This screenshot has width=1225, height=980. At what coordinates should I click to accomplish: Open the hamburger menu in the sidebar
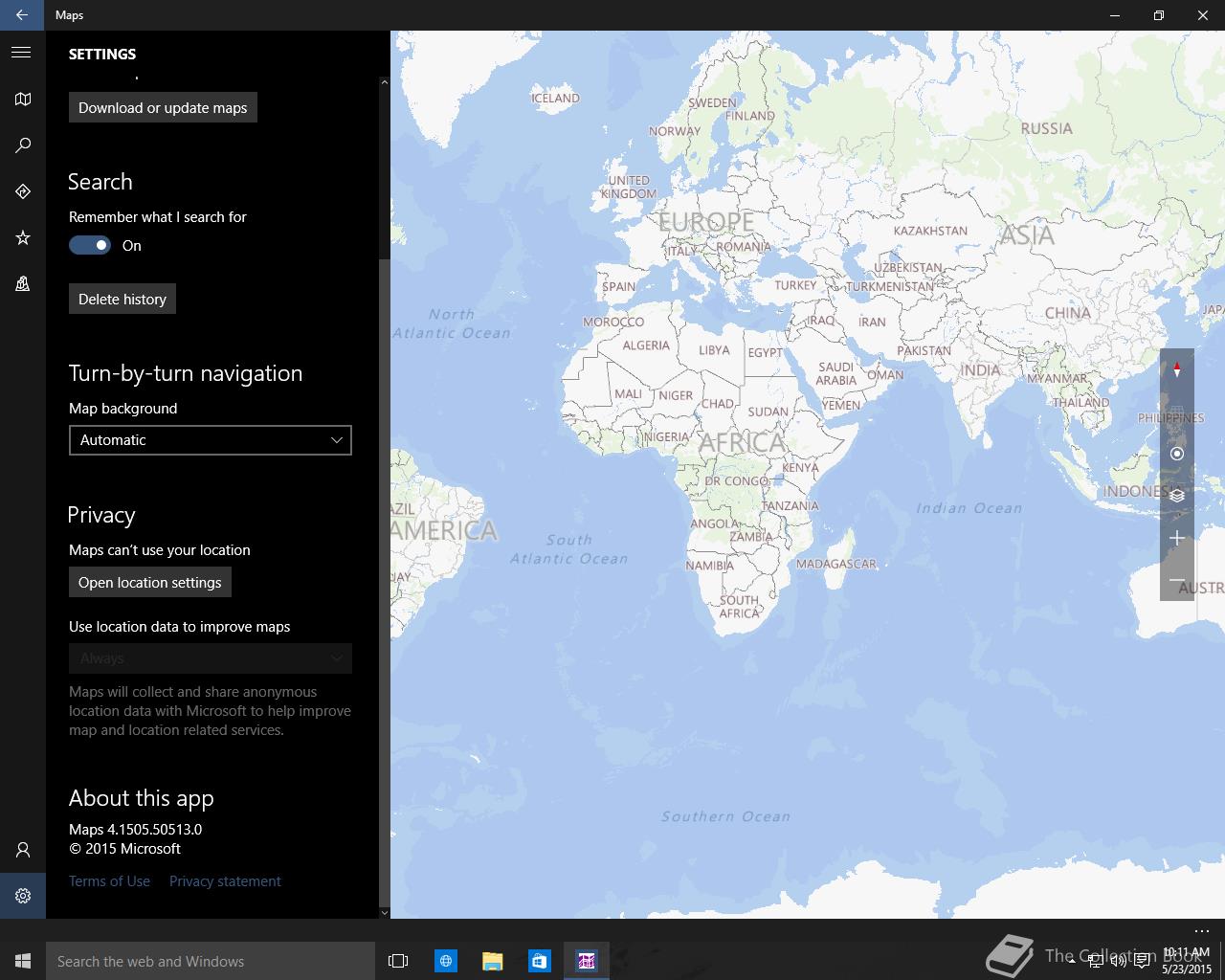(x=22, y=53)
